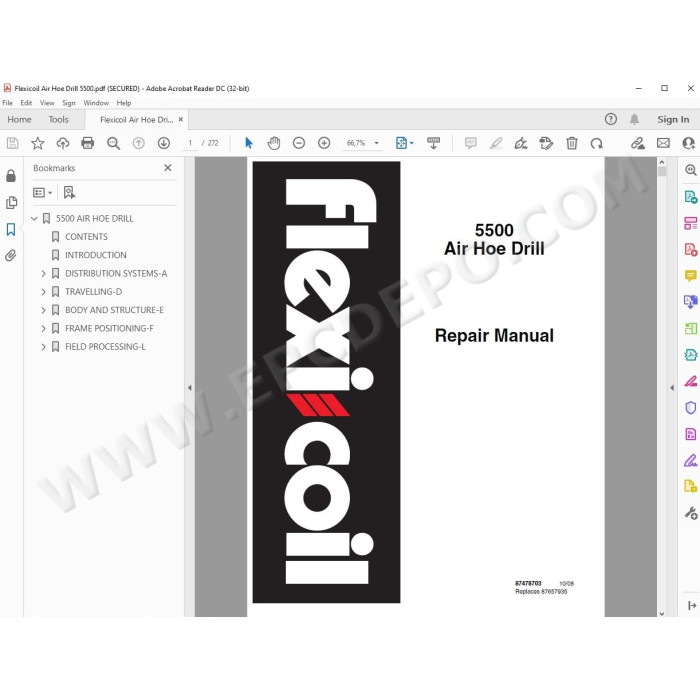Activate the Hand pan tool
700x700 pixels.
[274, 143]
